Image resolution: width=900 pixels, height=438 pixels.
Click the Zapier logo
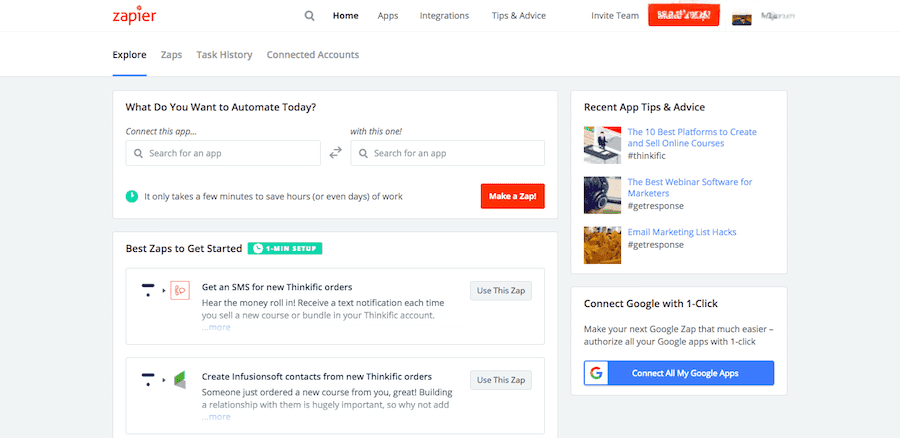(x=134, y=16)
